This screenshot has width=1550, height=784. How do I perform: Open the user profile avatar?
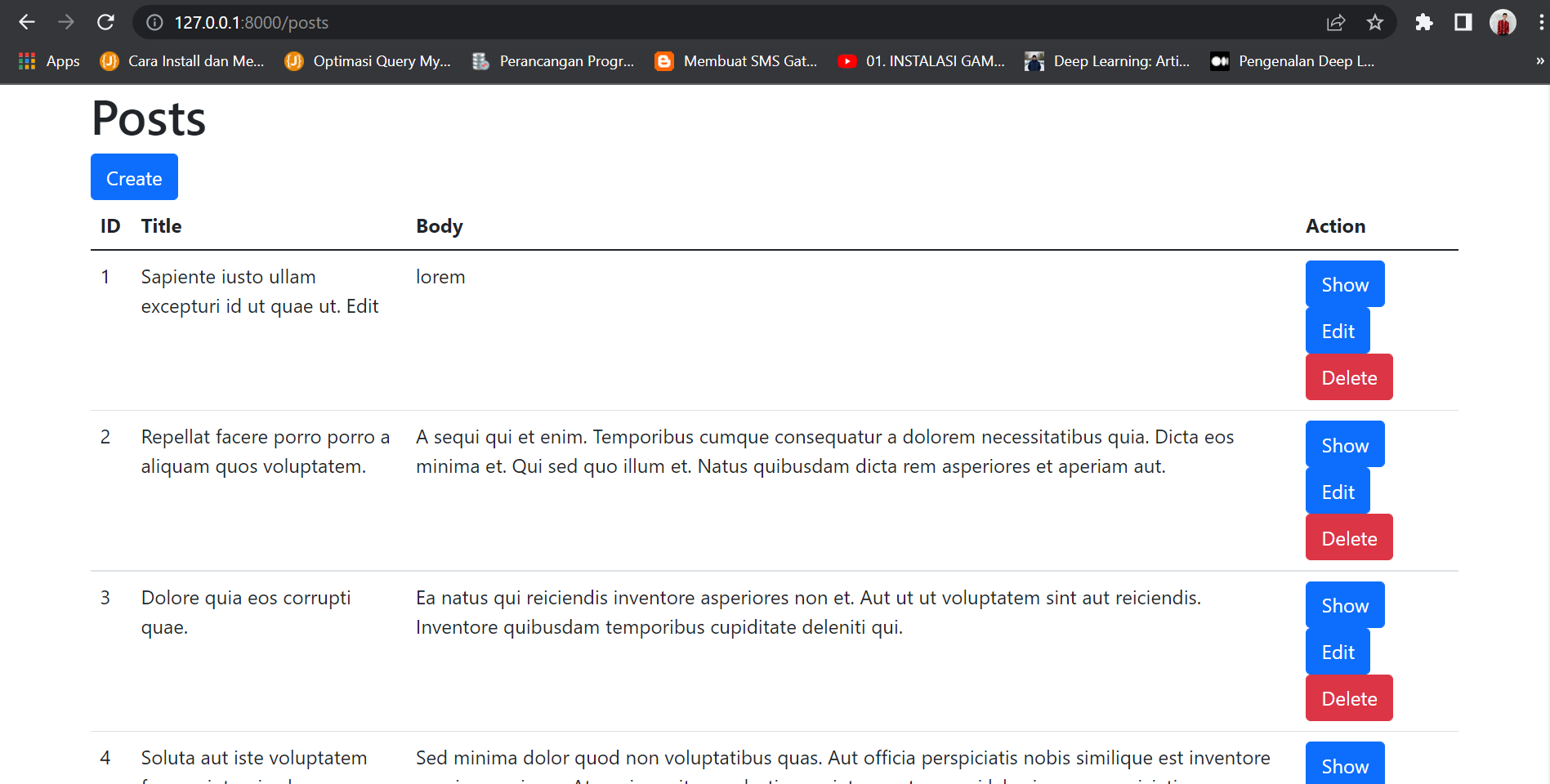[x=1503, y=22]
